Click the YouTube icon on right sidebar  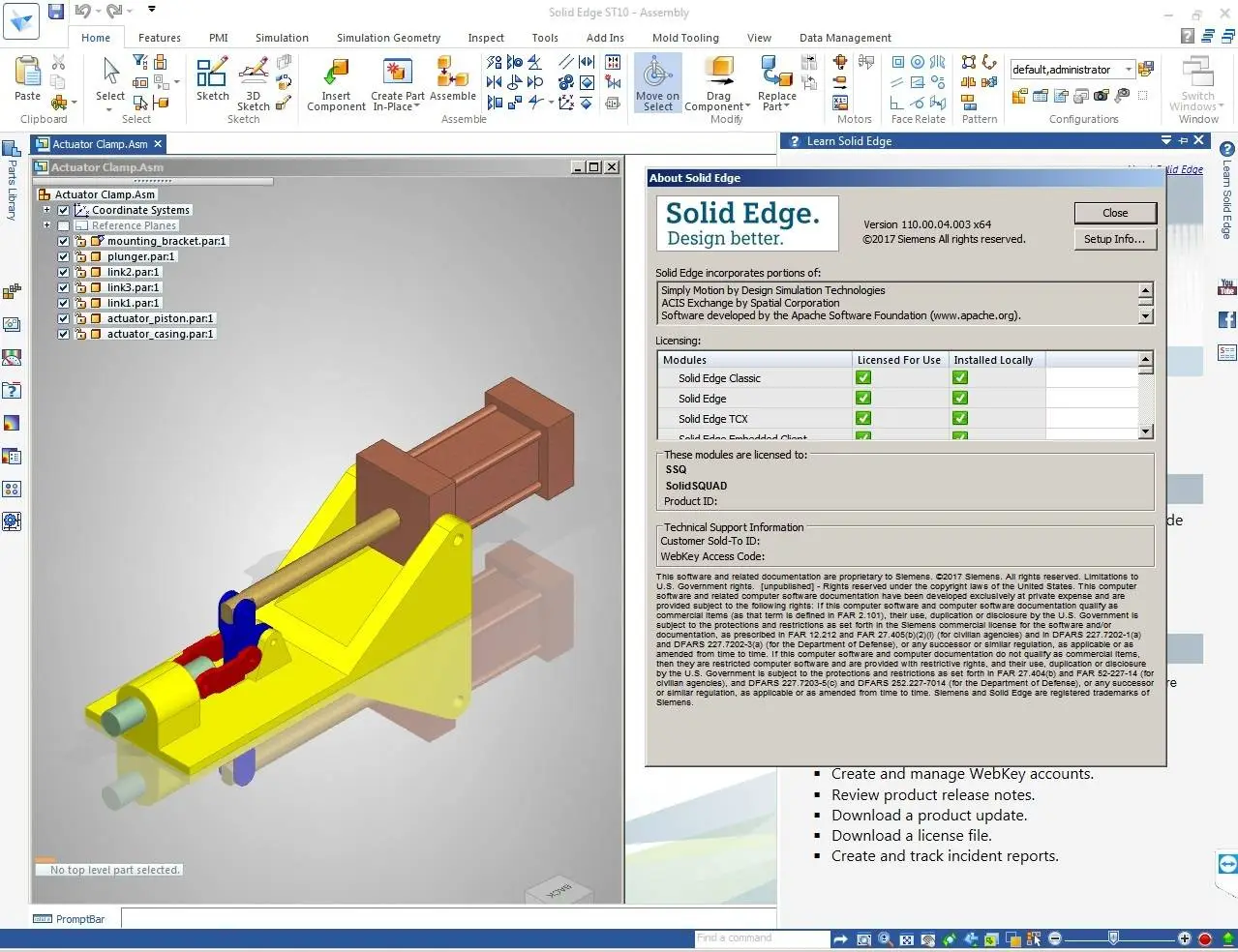click(x=1226, y=287)
